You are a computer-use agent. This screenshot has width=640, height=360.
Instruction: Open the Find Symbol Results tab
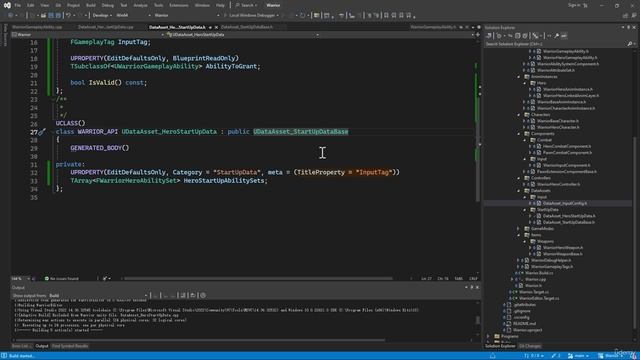pyautogui.click(x=70, y=346)
